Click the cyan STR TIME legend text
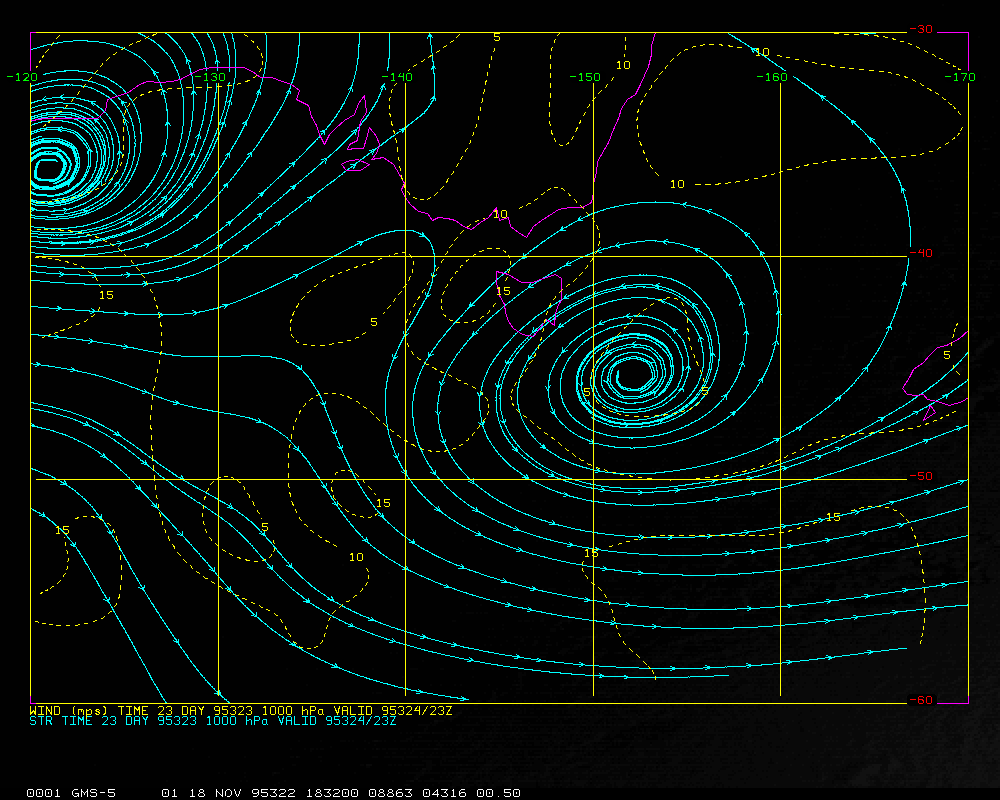Viewport: 1000px width, 800px height. [213, 721]
